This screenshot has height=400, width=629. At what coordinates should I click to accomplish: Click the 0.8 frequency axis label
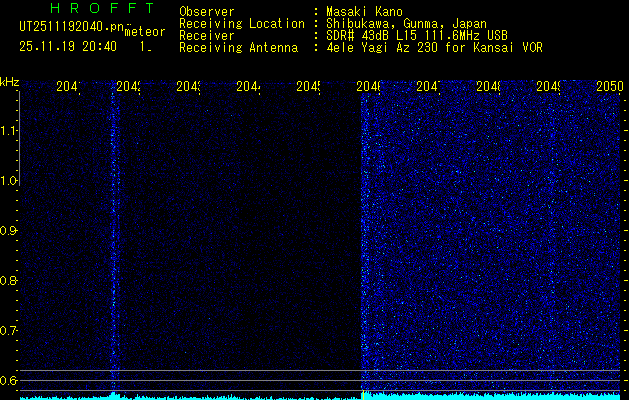(x=8, y=280)
